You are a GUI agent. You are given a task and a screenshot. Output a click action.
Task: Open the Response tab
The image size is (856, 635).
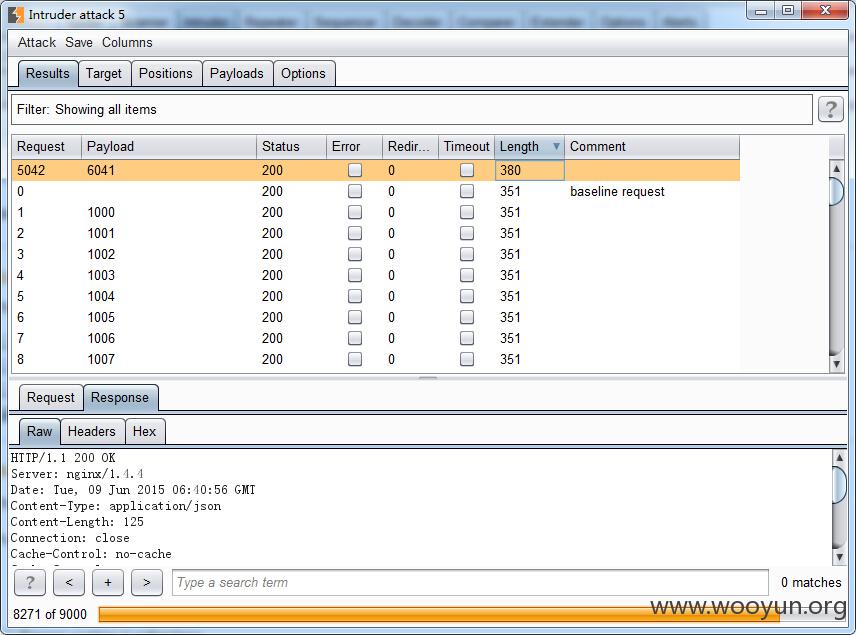(120, 397)
